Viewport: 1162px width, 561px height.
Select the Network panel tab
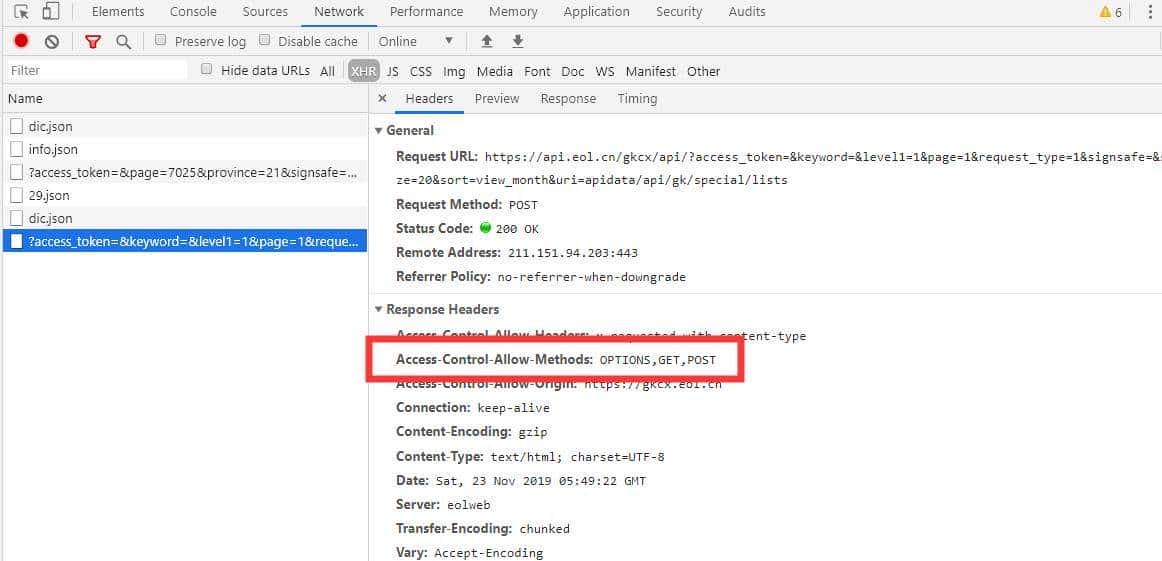pyautogui.click(x=339, y=12)
